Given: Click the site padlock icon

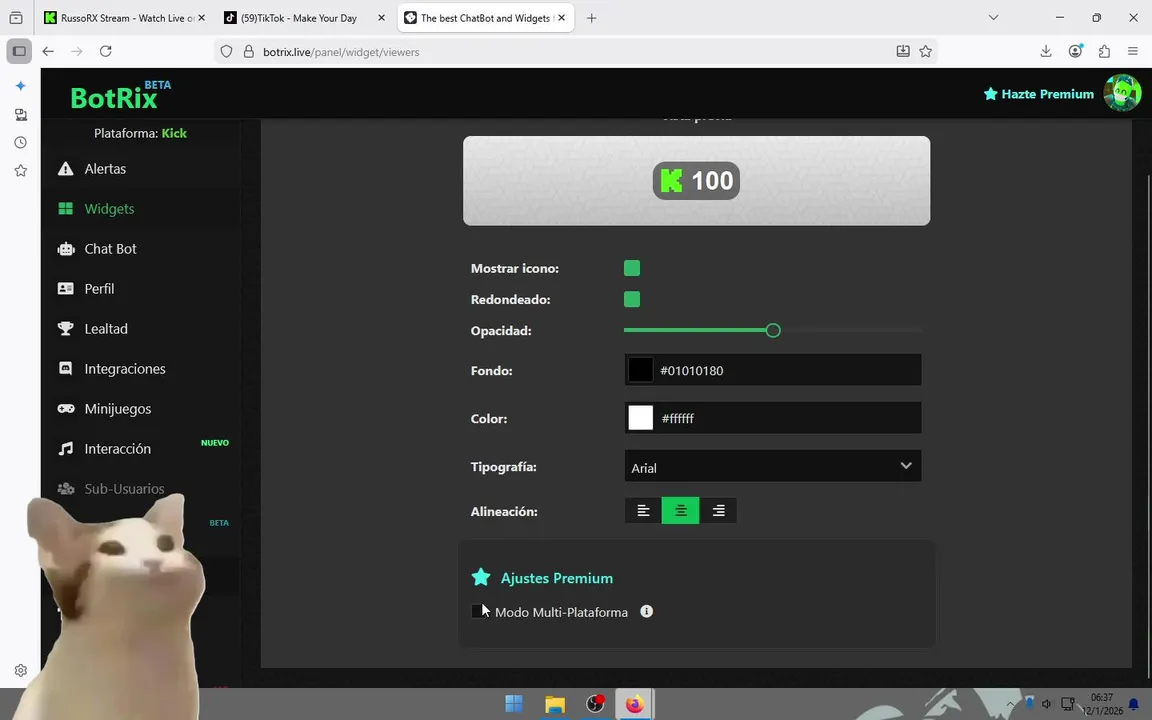Looking at the screenshot, I should 248,51.
